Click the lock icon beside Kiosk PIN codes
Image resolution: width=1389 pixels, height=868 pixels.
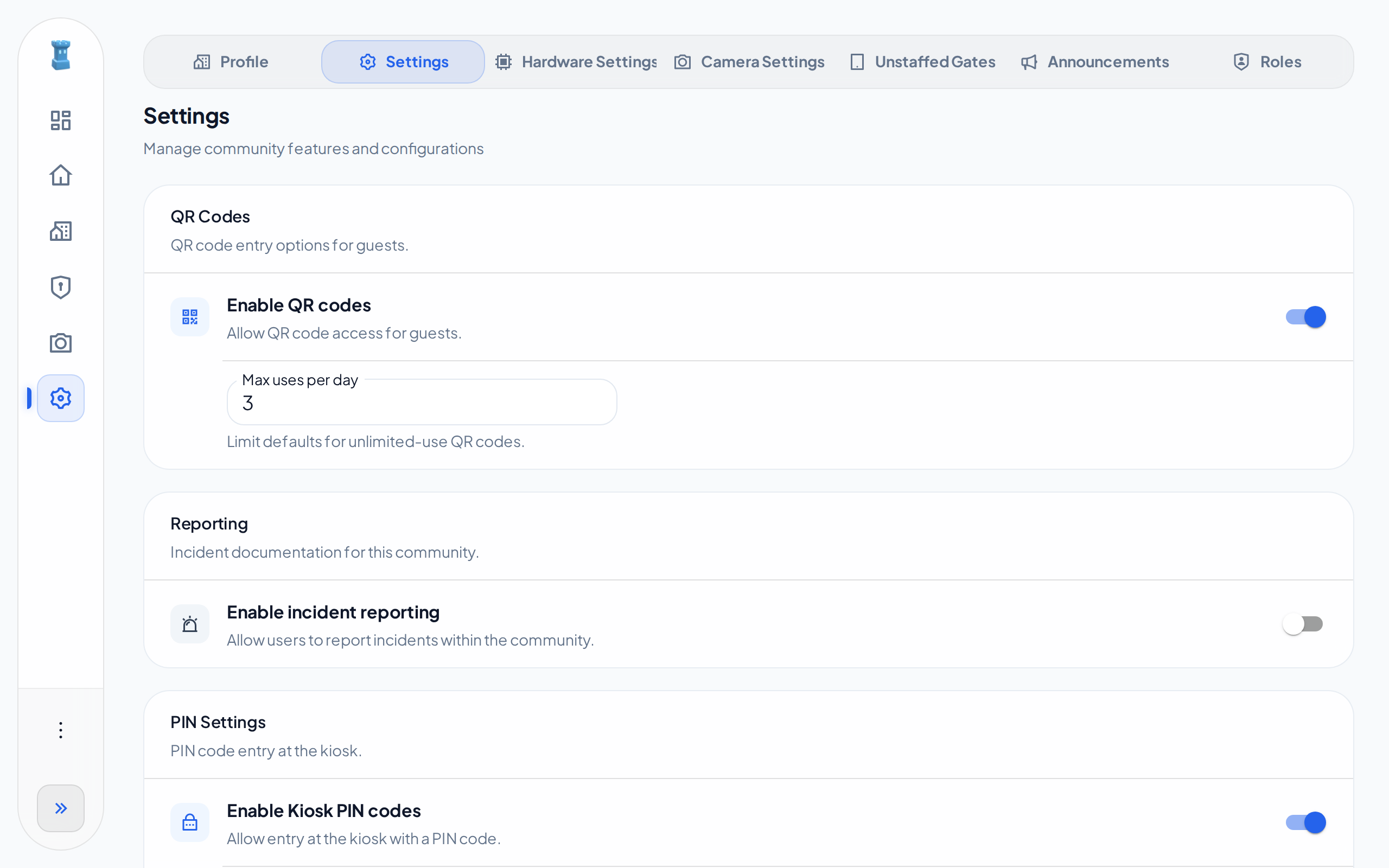coord(190,822)
